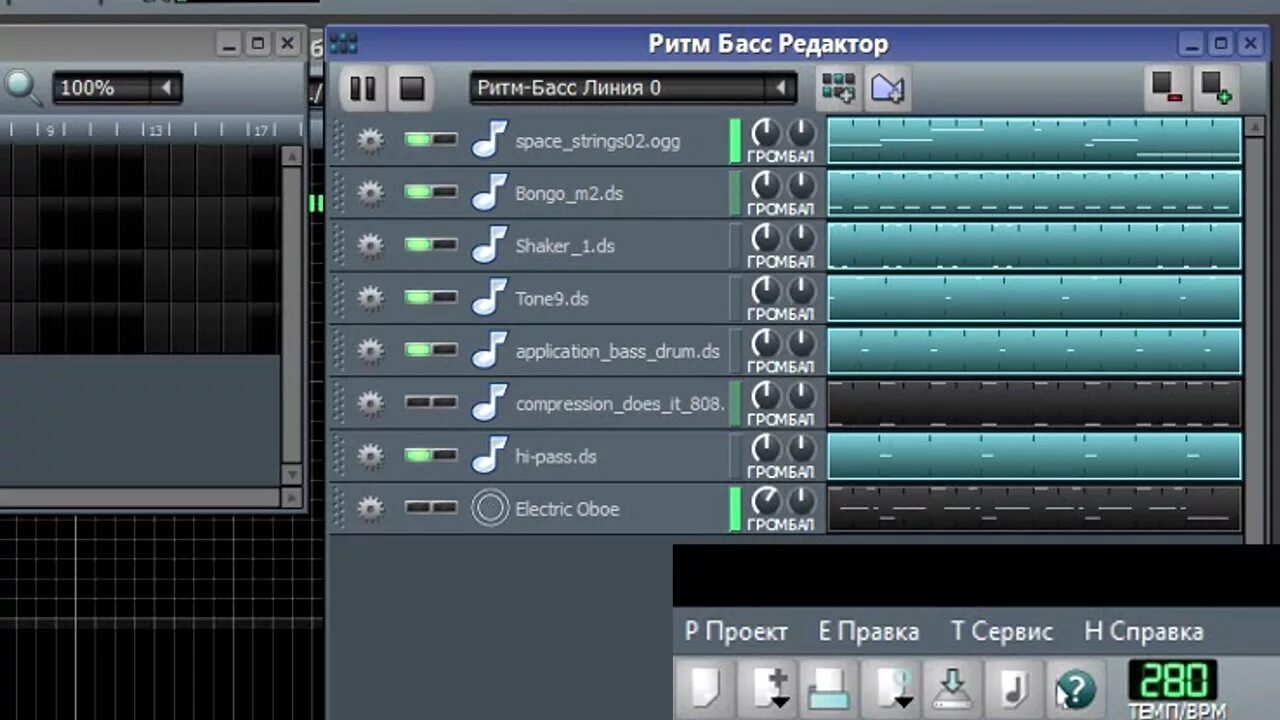Viewport: 1280px width, 720px height.
Task: Click the save project icon
Action: coord(952,688)
